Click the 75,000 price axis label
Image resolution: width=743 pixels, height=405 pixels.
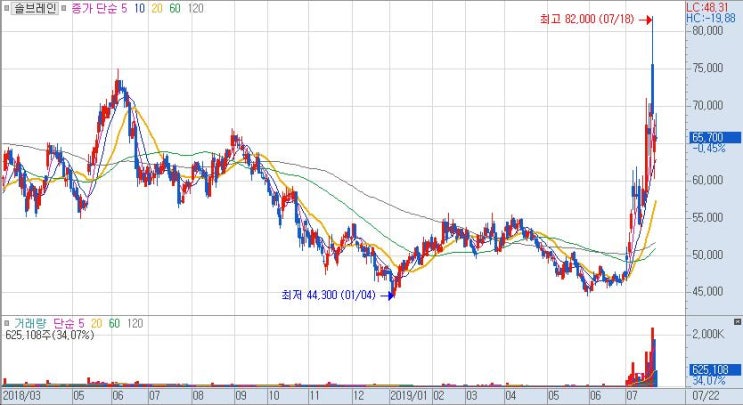[707, 68]
